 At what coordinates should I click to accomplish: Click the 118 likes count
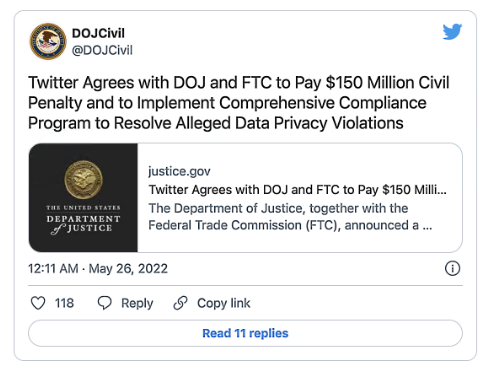(64, 303)
